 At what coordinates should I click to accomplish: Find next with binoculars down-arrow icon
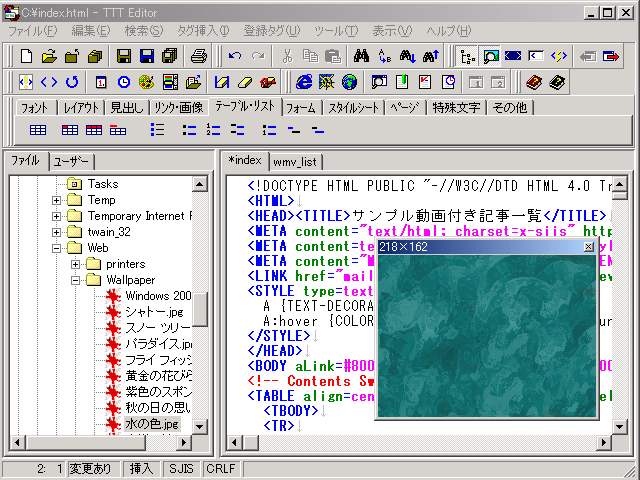[x=407, y=56]
